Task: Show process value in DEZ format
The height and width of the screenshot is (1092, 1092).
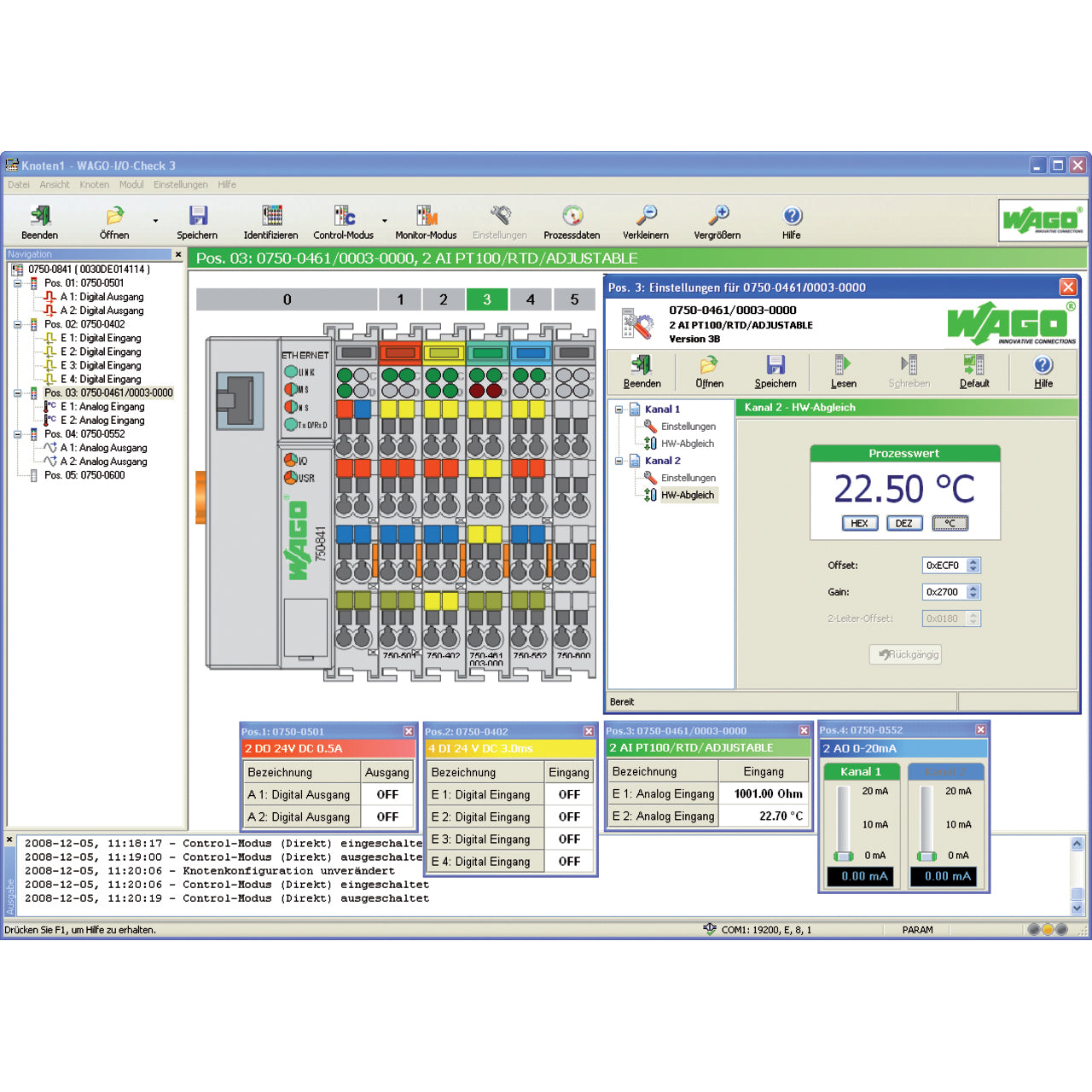Action: [x=904, y=524]
